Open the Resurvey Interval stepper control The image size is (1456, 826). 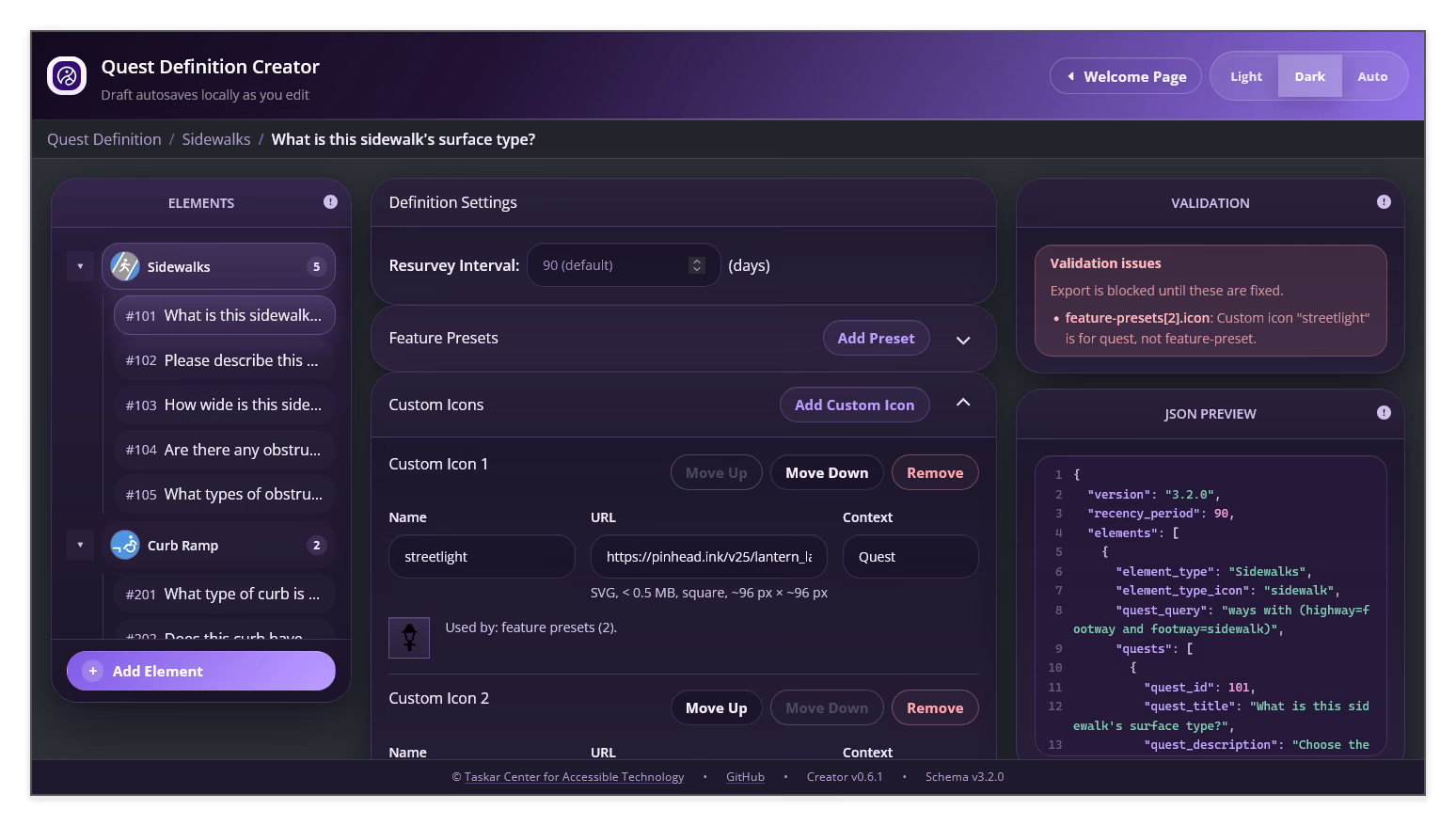[697, 265]
